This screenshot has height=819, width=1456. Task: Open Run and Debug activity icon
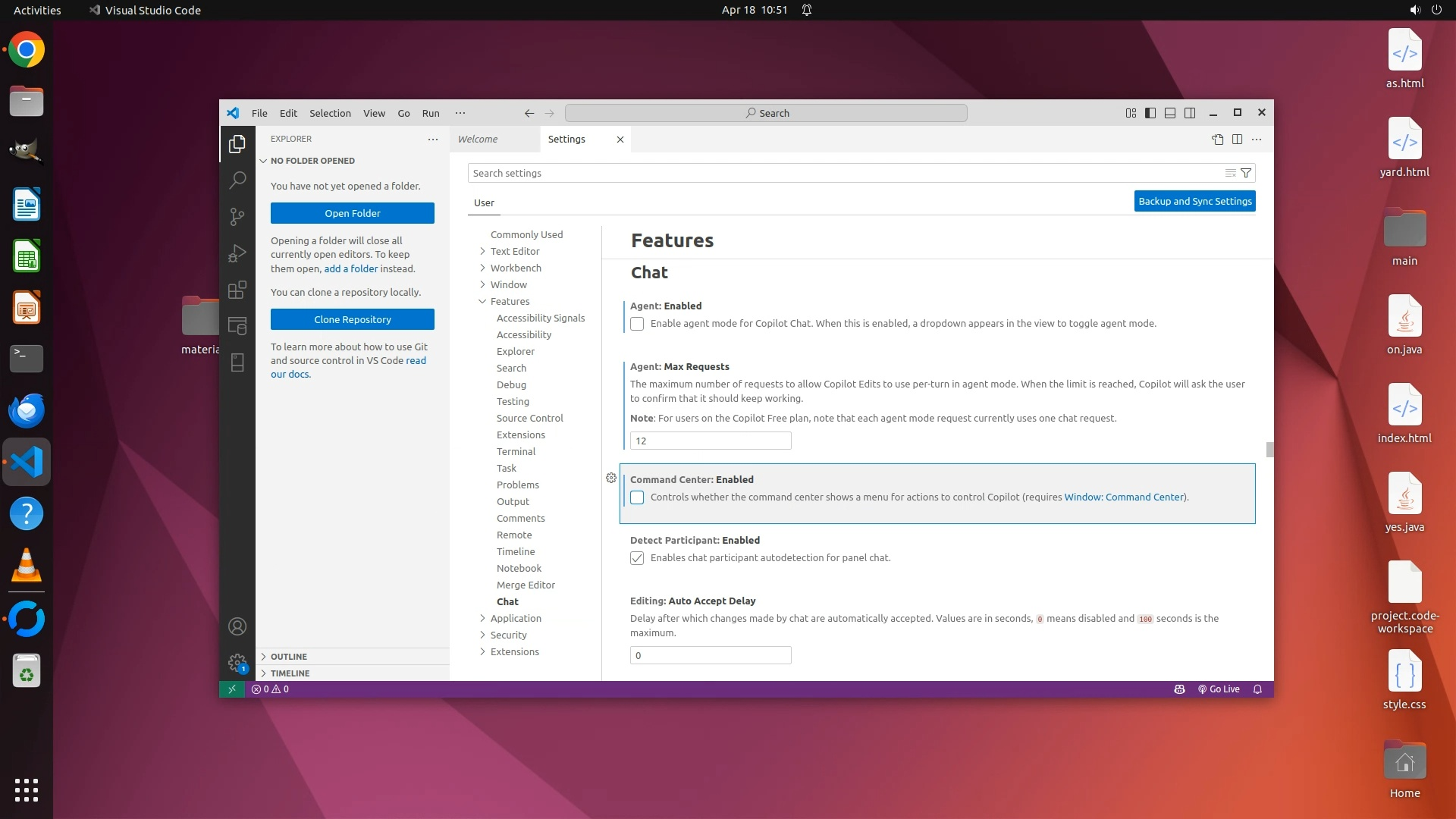pos(237,253)
